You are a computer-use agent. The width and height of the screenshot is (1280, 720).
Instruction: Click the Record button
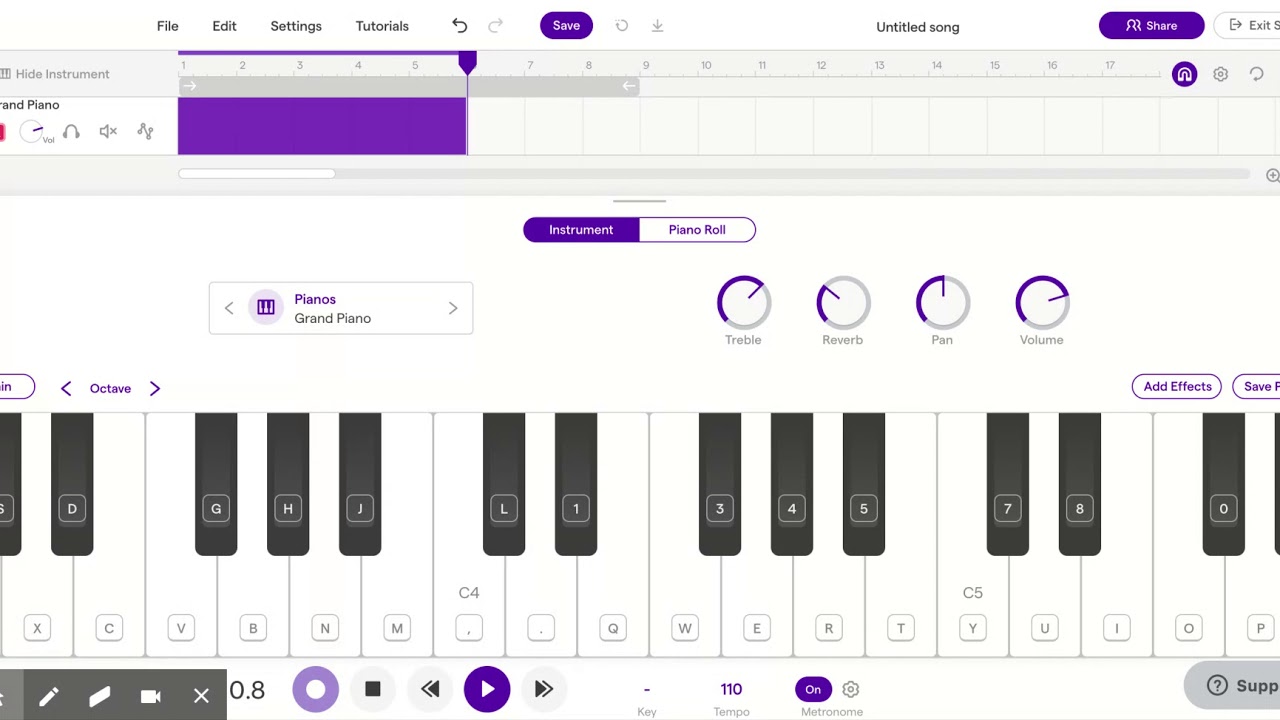tap(315, 689)
